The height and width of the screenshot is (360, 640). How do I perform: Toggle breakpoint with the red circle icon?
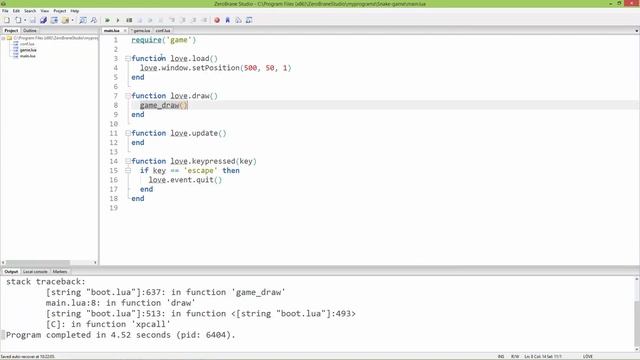click(x=217, y=20)
